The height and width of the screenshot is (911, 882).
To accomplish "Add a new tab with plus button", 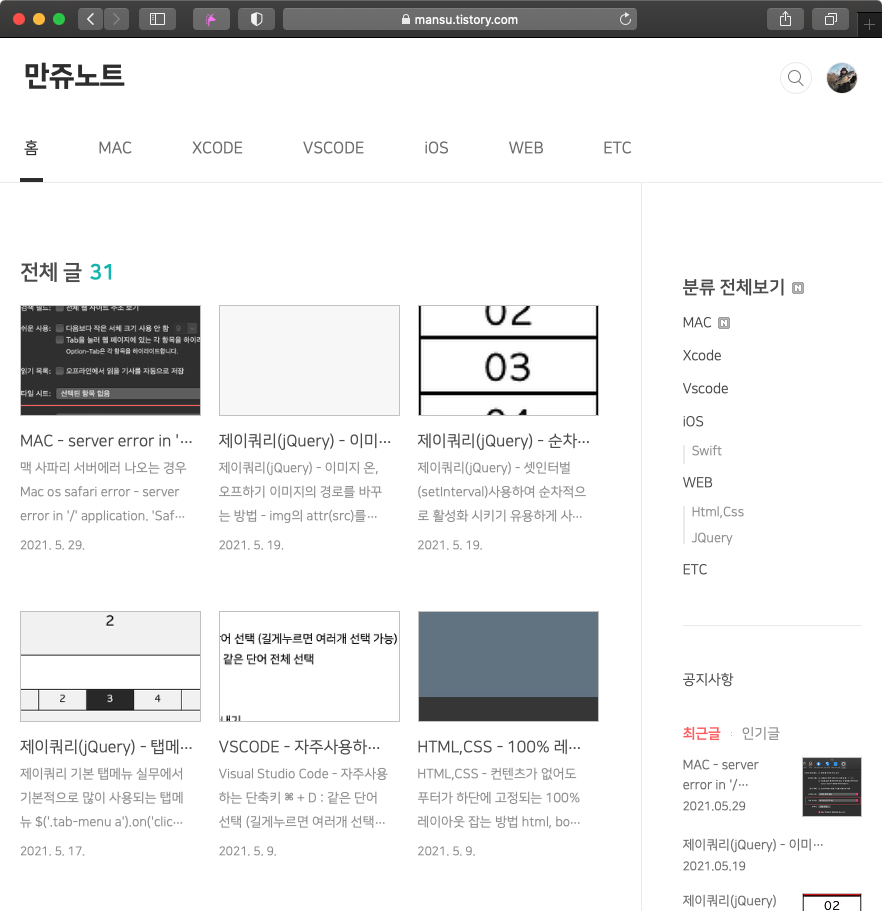I will [869, 24].
